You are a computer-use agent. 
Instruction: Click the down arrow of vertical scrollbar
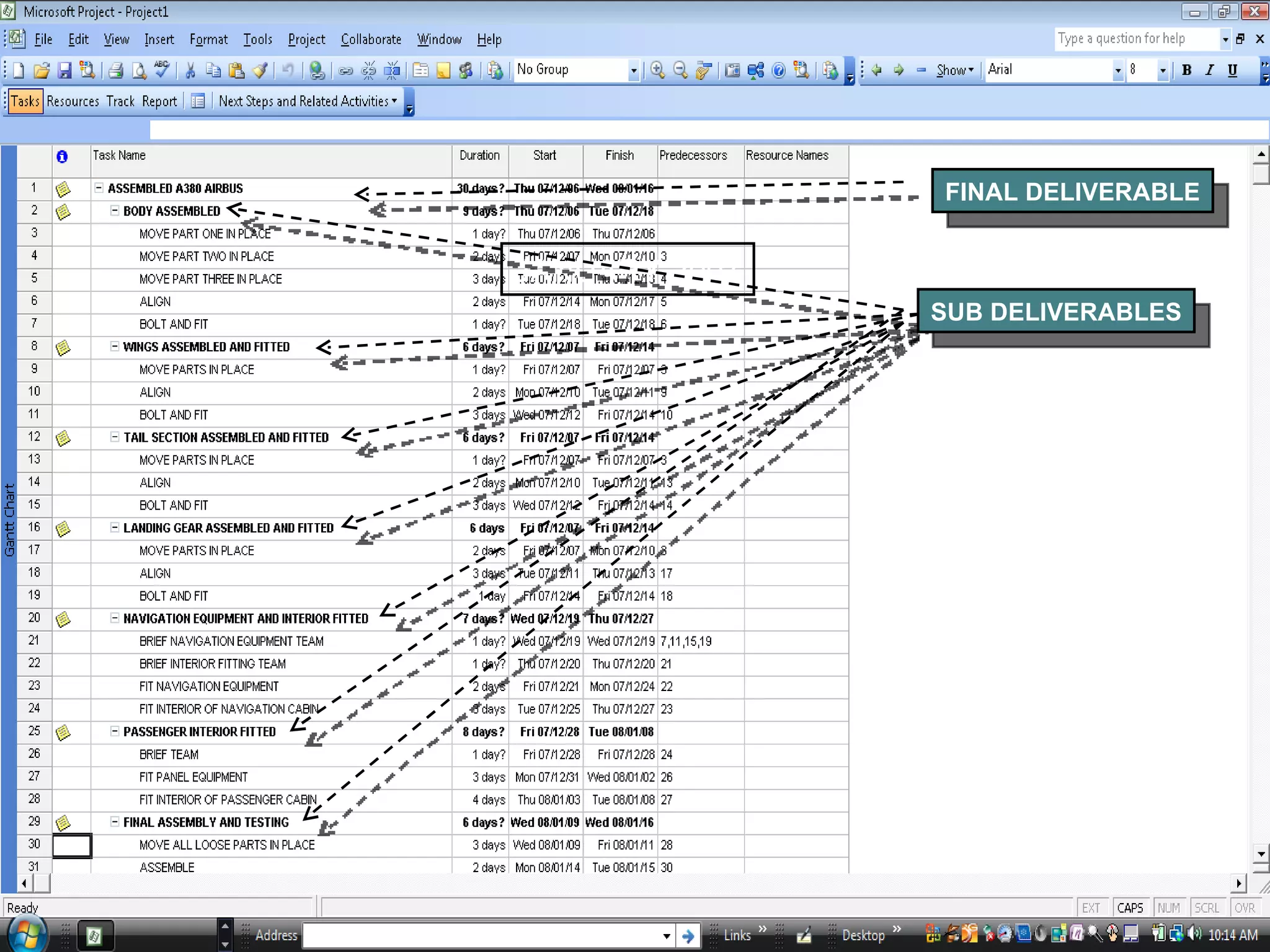pyautogui.click(x=1261, y=854)
